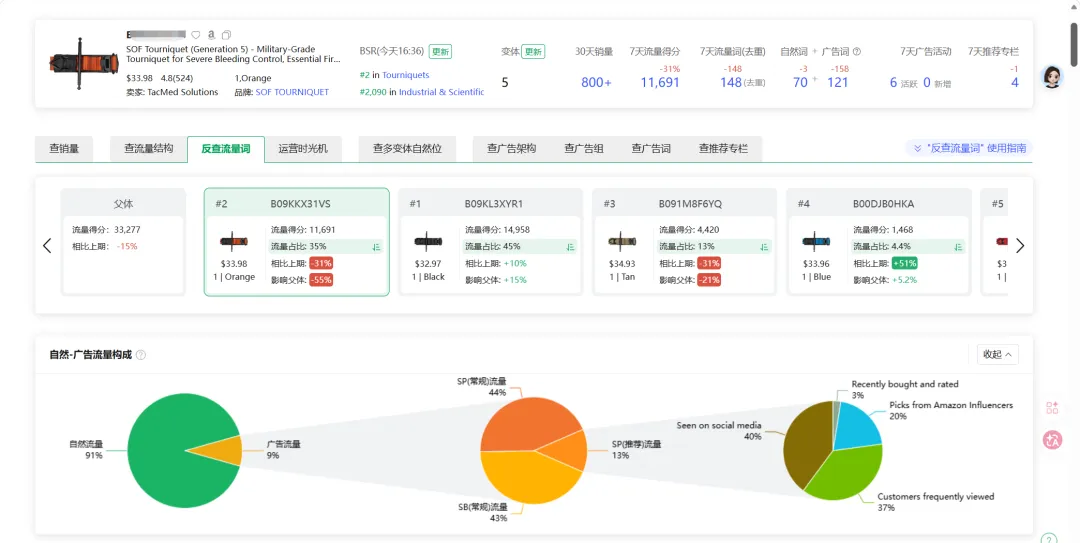Viewport: 1080px width, 543px height.
Task: Open the Tourniquets category link
Action: point(406,75)
